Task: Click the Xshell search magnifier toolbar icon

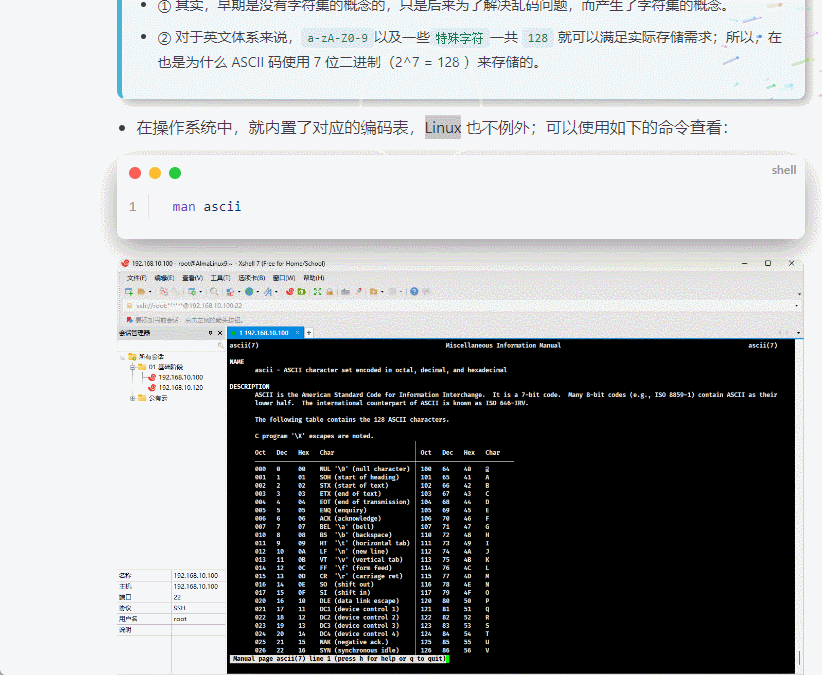Action: (x=215, y=292)
